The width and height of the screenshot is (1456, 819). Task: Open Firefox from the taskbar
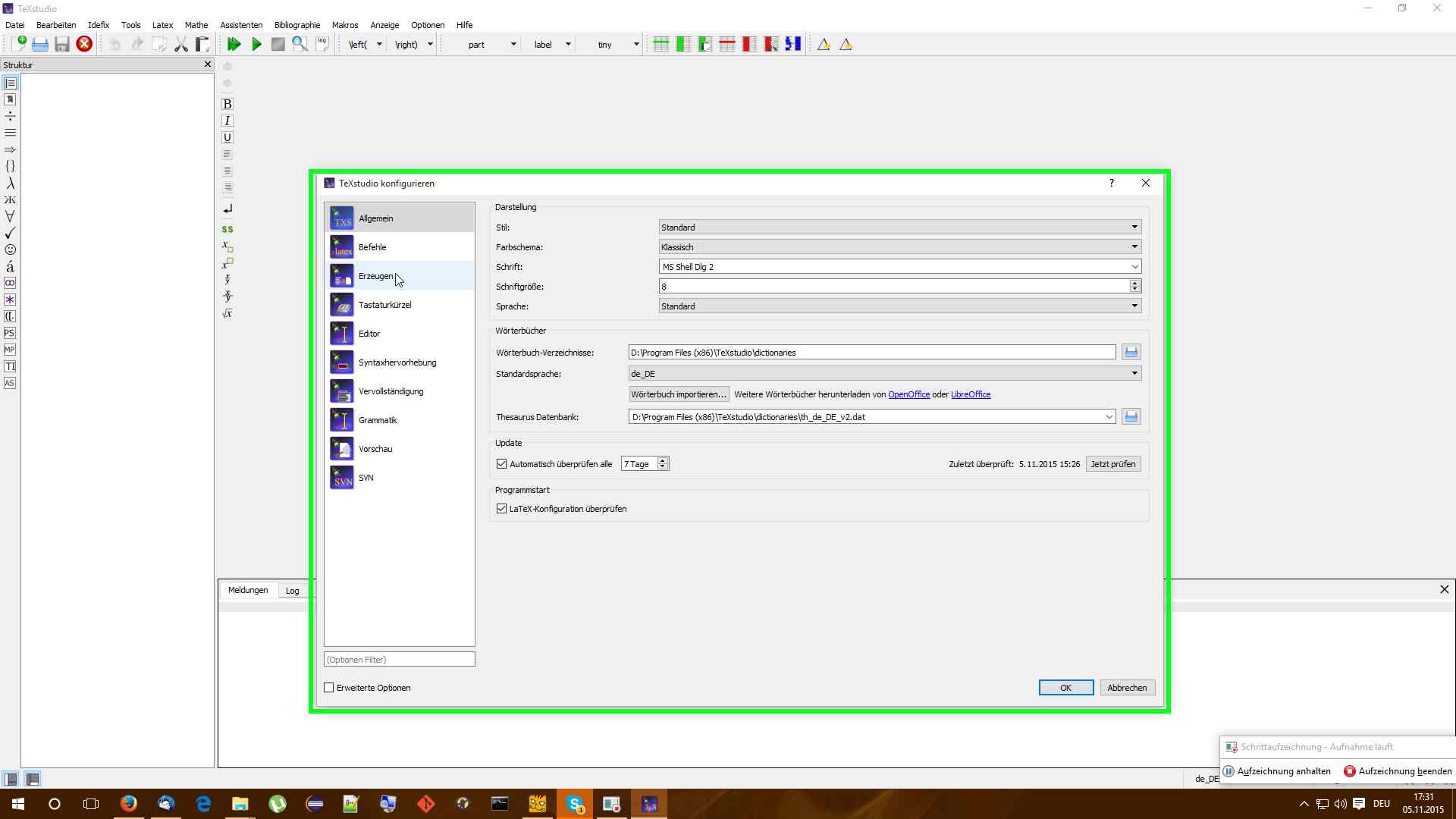tap(129, 804)
